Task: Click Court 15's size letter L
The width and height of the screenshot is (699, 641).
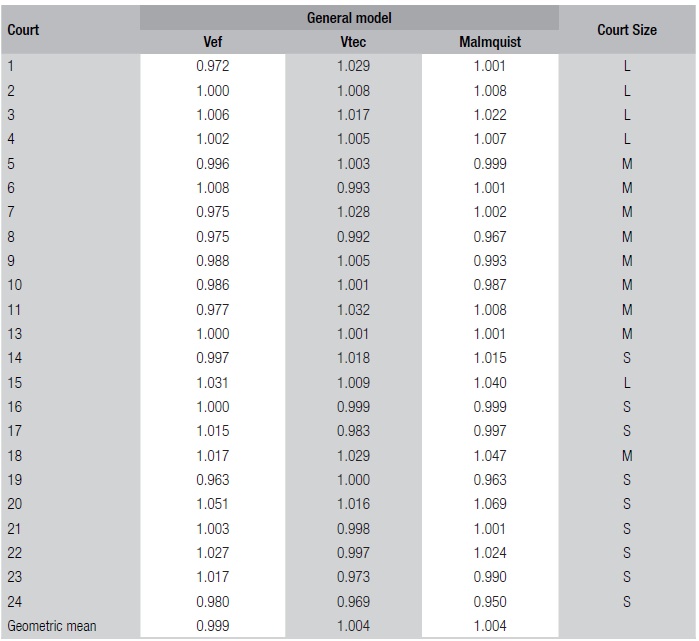Action: coord(627,382)
